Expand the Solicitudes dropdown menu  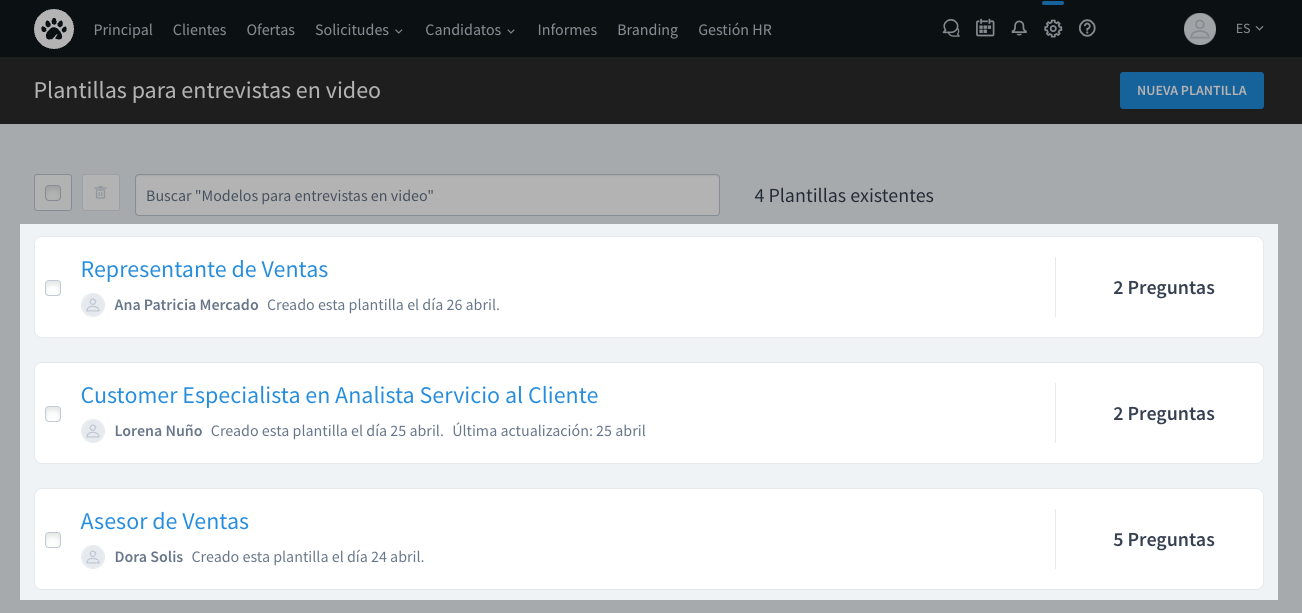point(358,30)
